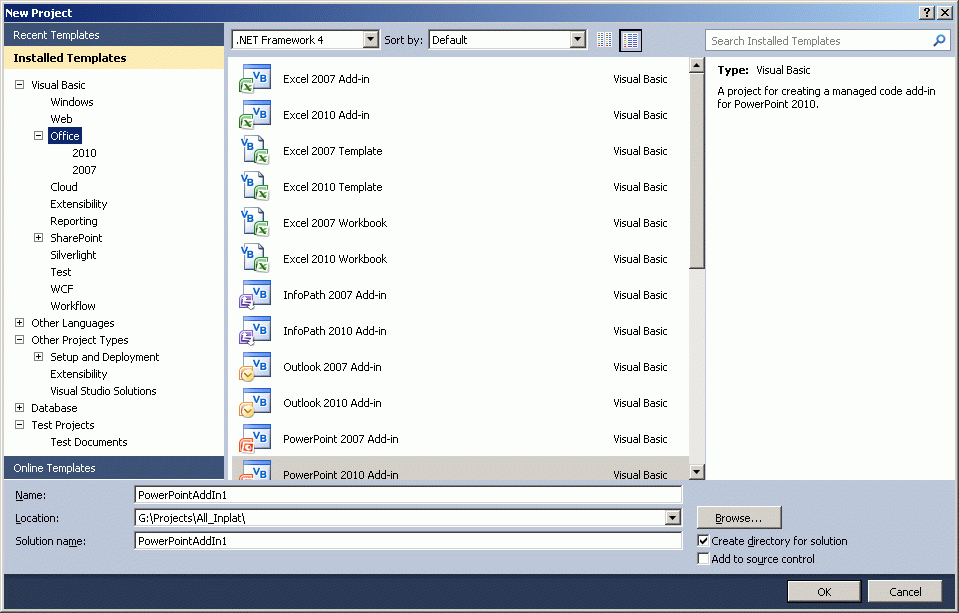Select Extensibility under Other Project Types
This screenshot has width=959, height=613.
point(78,374)
